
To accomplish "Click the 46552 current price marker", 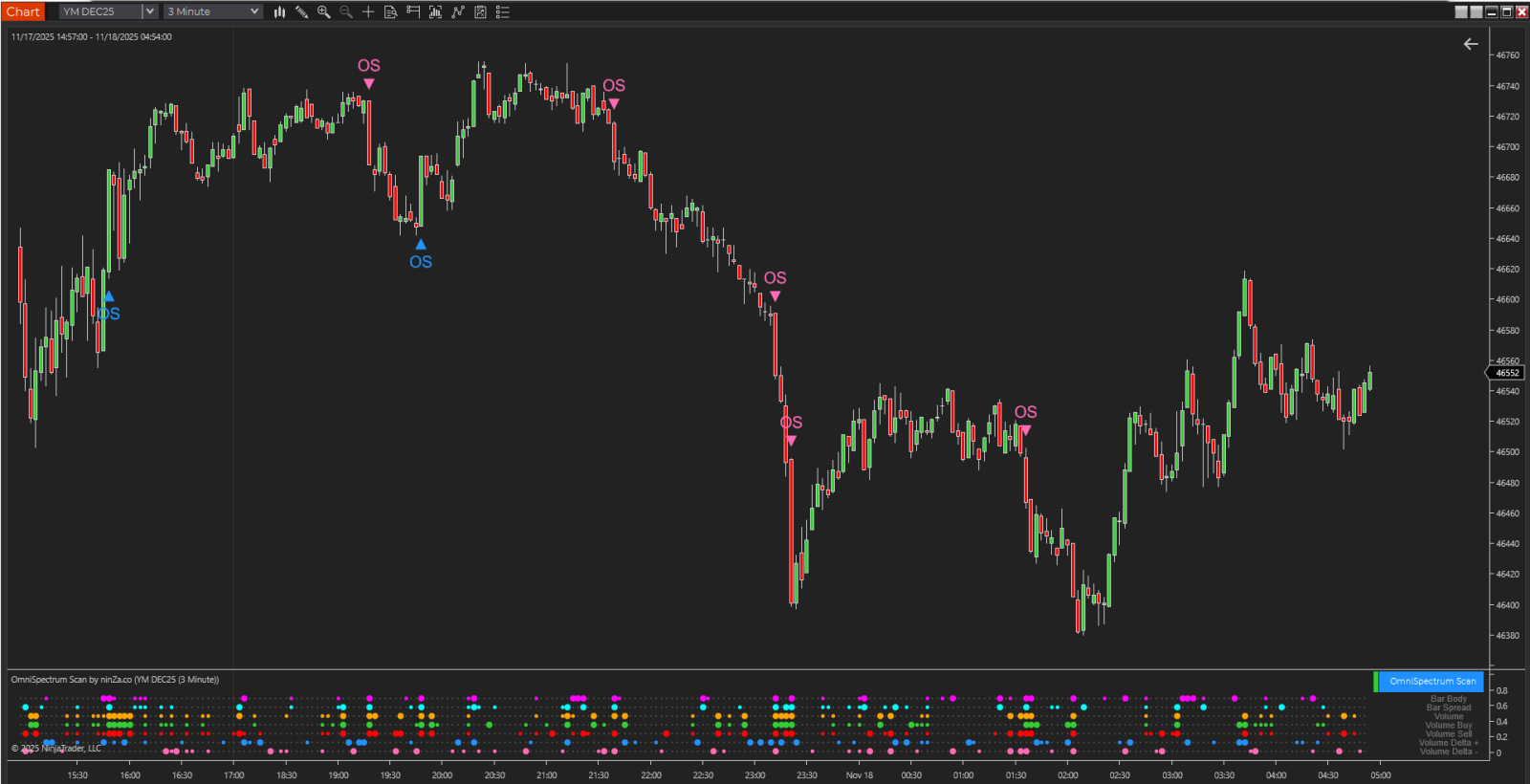I will click(1506, 373).
